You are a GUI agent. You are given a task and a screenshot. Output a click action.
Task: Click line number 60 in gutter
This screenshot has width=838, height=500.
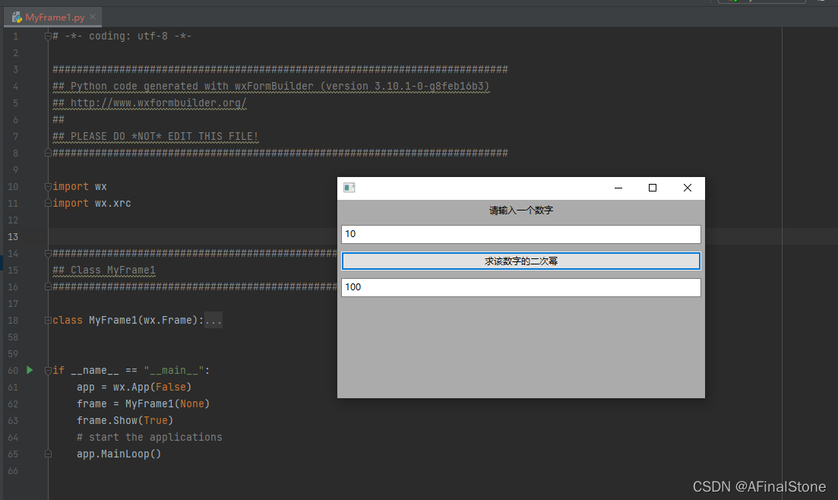[x=13, y=370]
